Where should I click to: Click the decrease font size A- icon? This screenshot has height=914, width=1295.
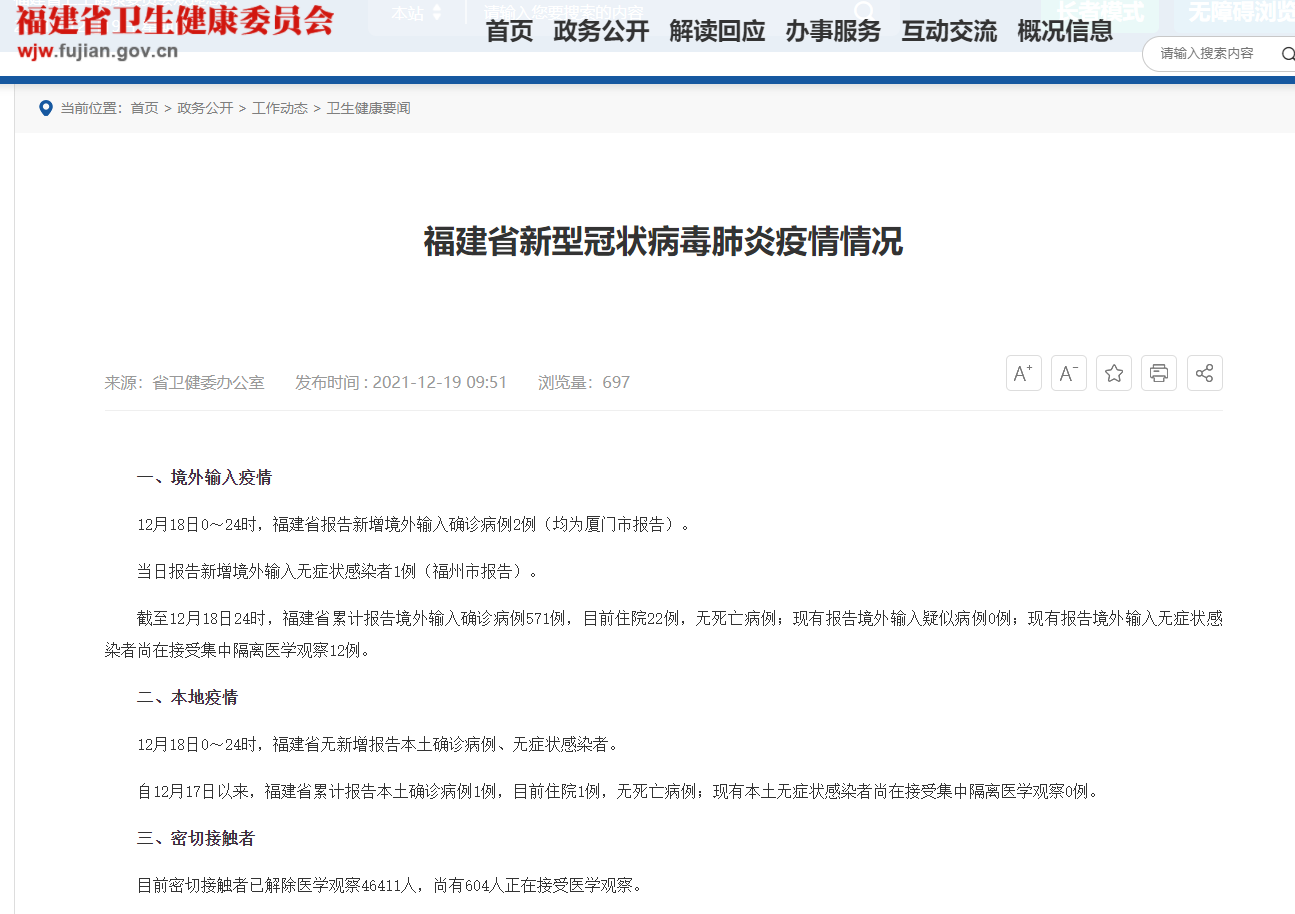pos(1068,373)
